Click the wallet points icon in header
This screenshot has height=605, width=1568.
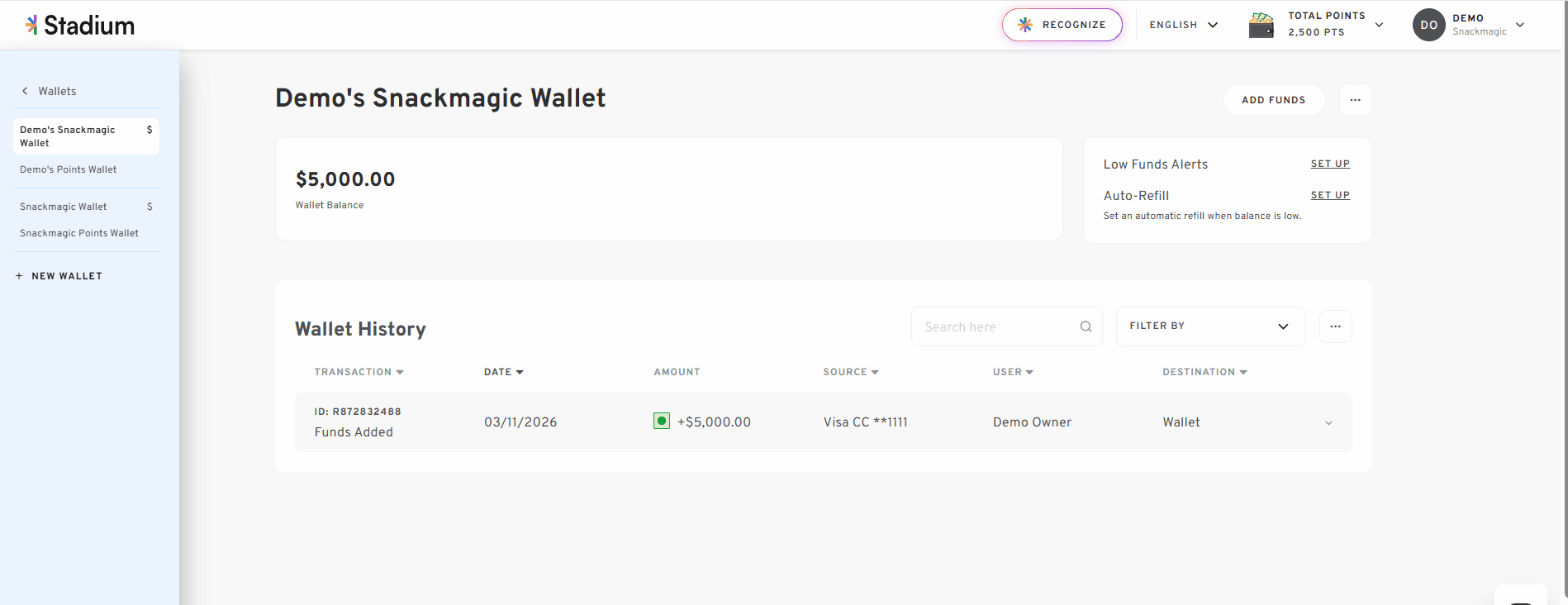click(1261, 25)
